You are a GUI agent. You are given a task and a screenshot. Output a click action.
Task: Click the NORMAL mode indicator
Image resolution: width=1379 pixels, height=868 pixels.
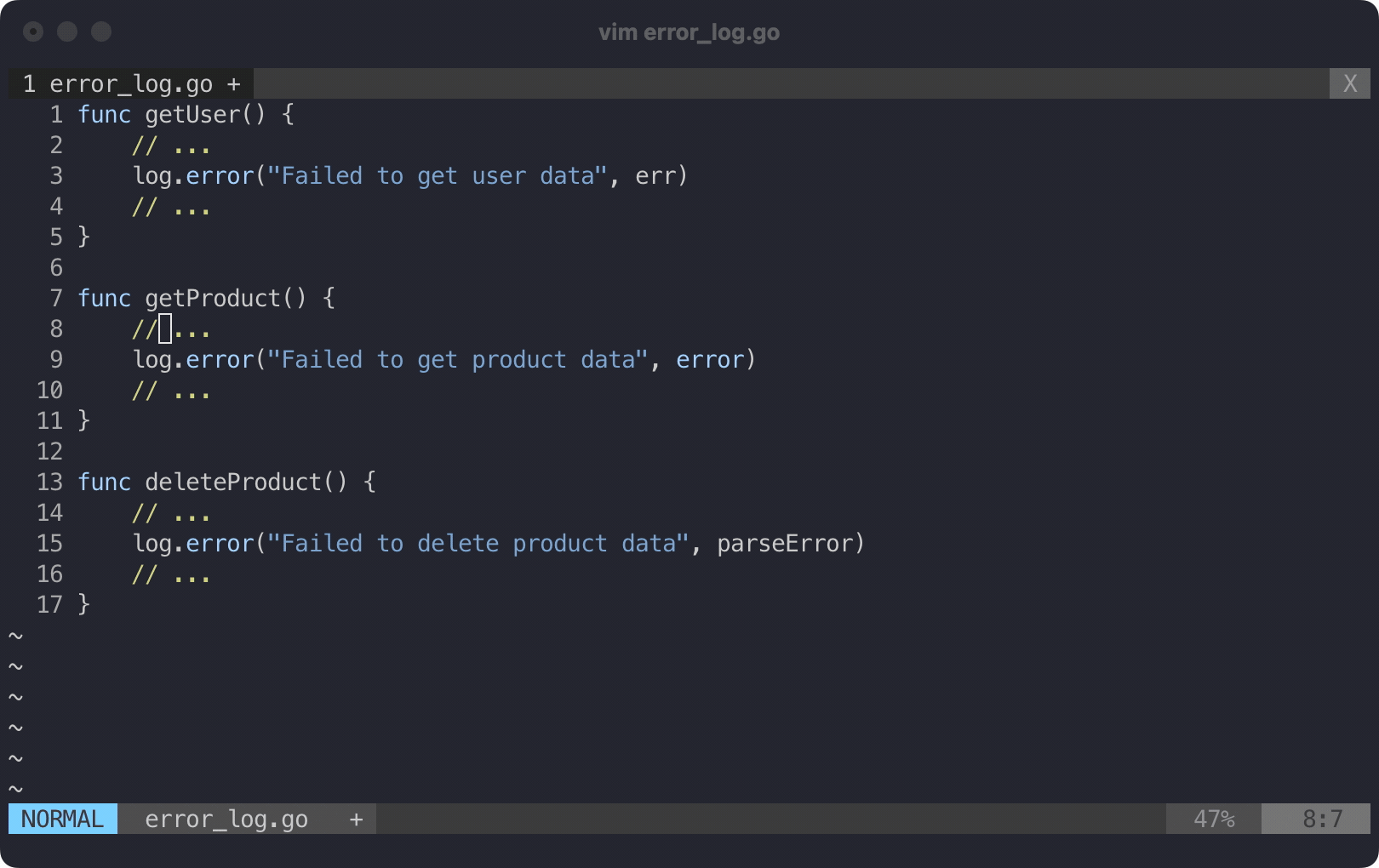(x=62, y=819)
